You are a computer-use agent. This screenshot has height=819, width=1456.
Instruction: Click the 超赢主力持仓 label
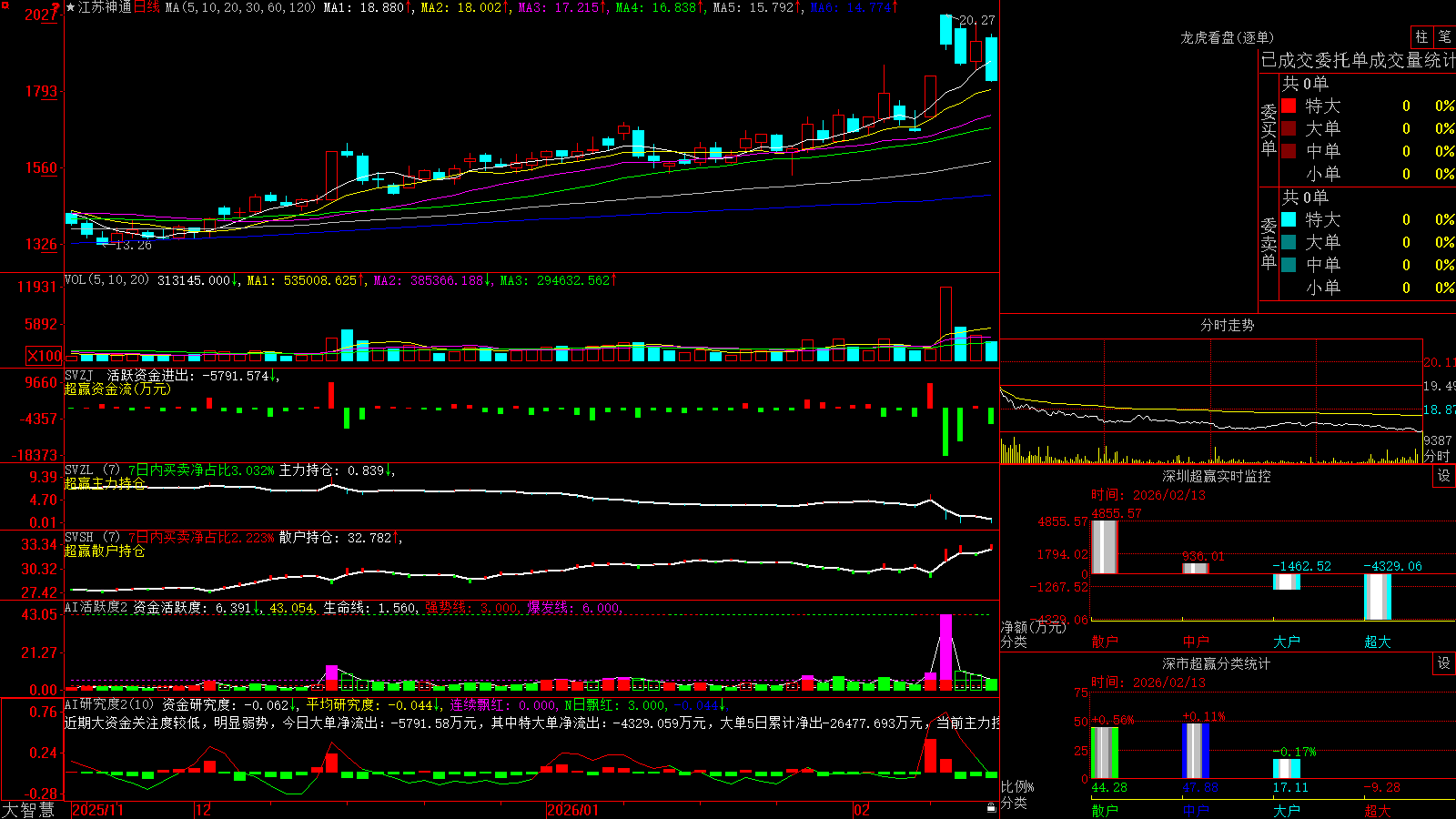click(105, 483)
